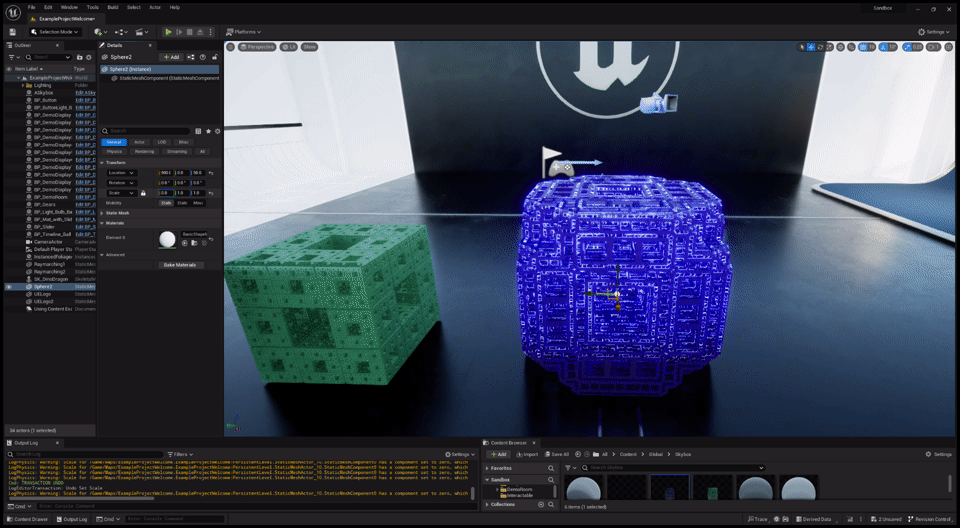Click the Save current level icon
This screenshot has height=528, width=960.
click(x=12, y=32)
